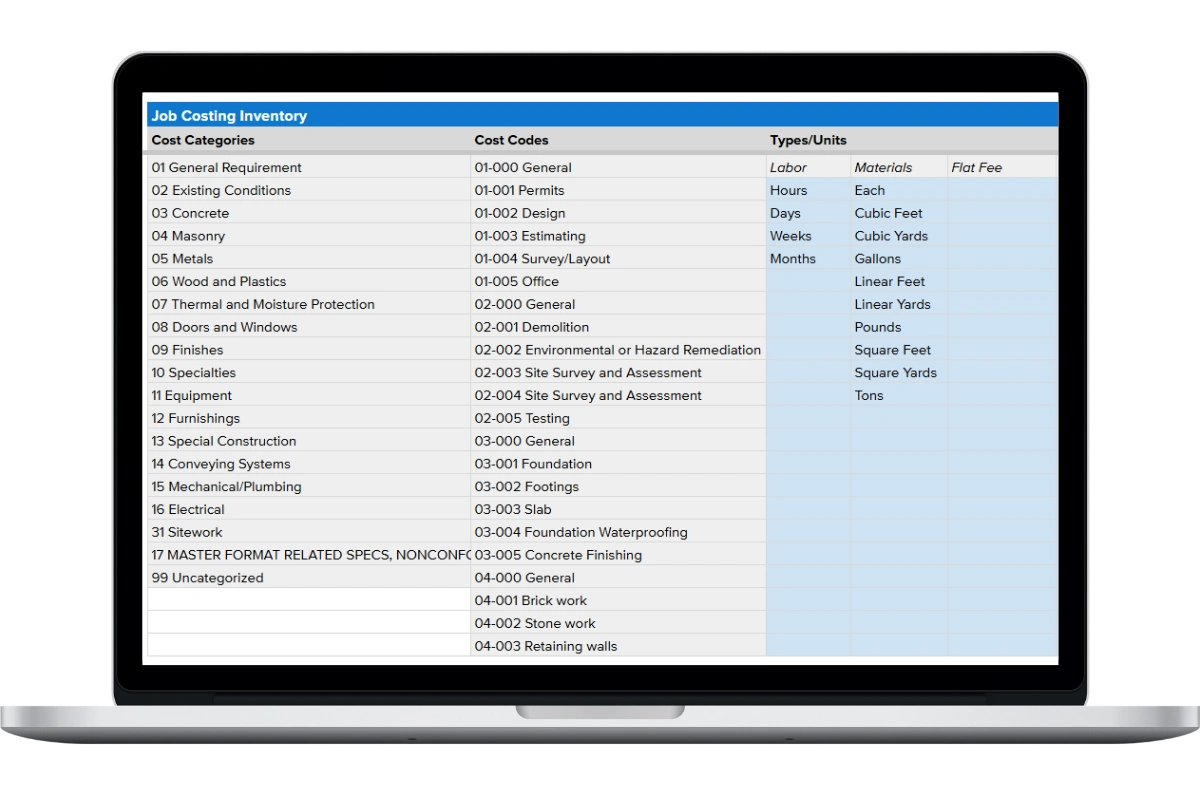Select the 06 Wood and Plastics cell
Screen dimensions: 1200x794
coord(308,281)
